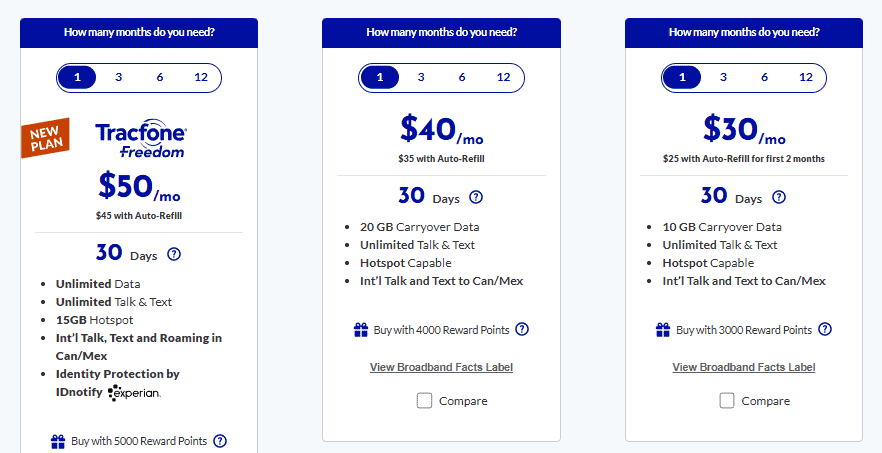This screenshot has height=453, width=882.
Task: Check Compare box on the $30 plan
Action: point(727,401)
